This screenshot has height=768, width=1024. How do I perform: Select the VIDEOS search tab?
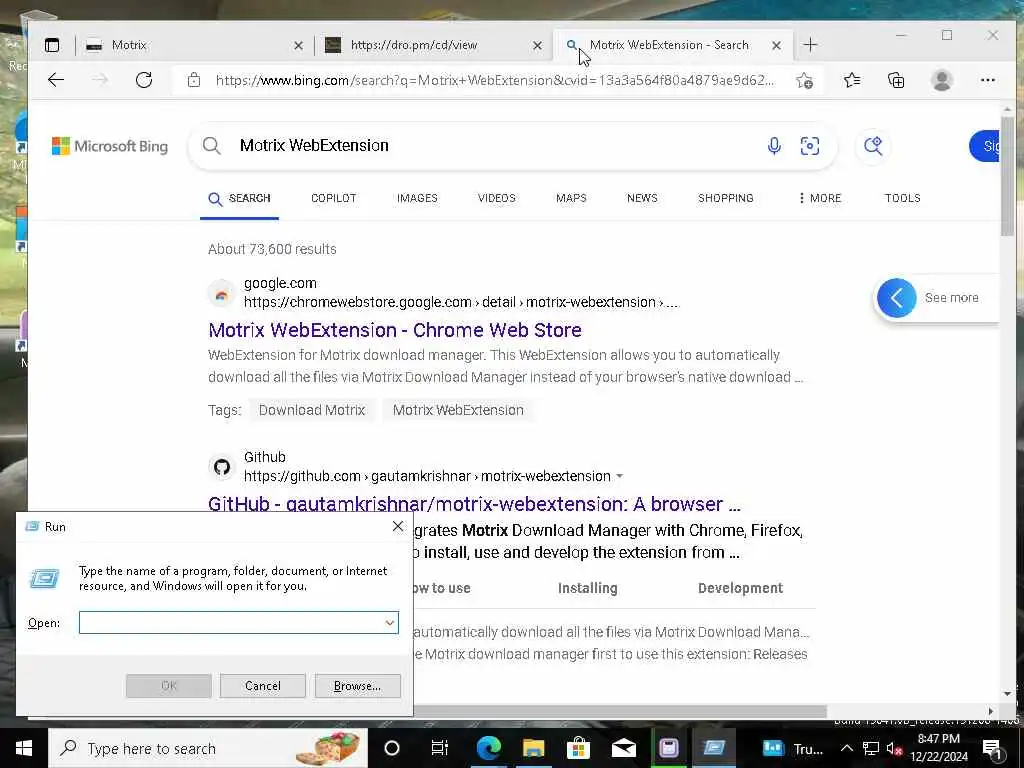coord(496,198)
